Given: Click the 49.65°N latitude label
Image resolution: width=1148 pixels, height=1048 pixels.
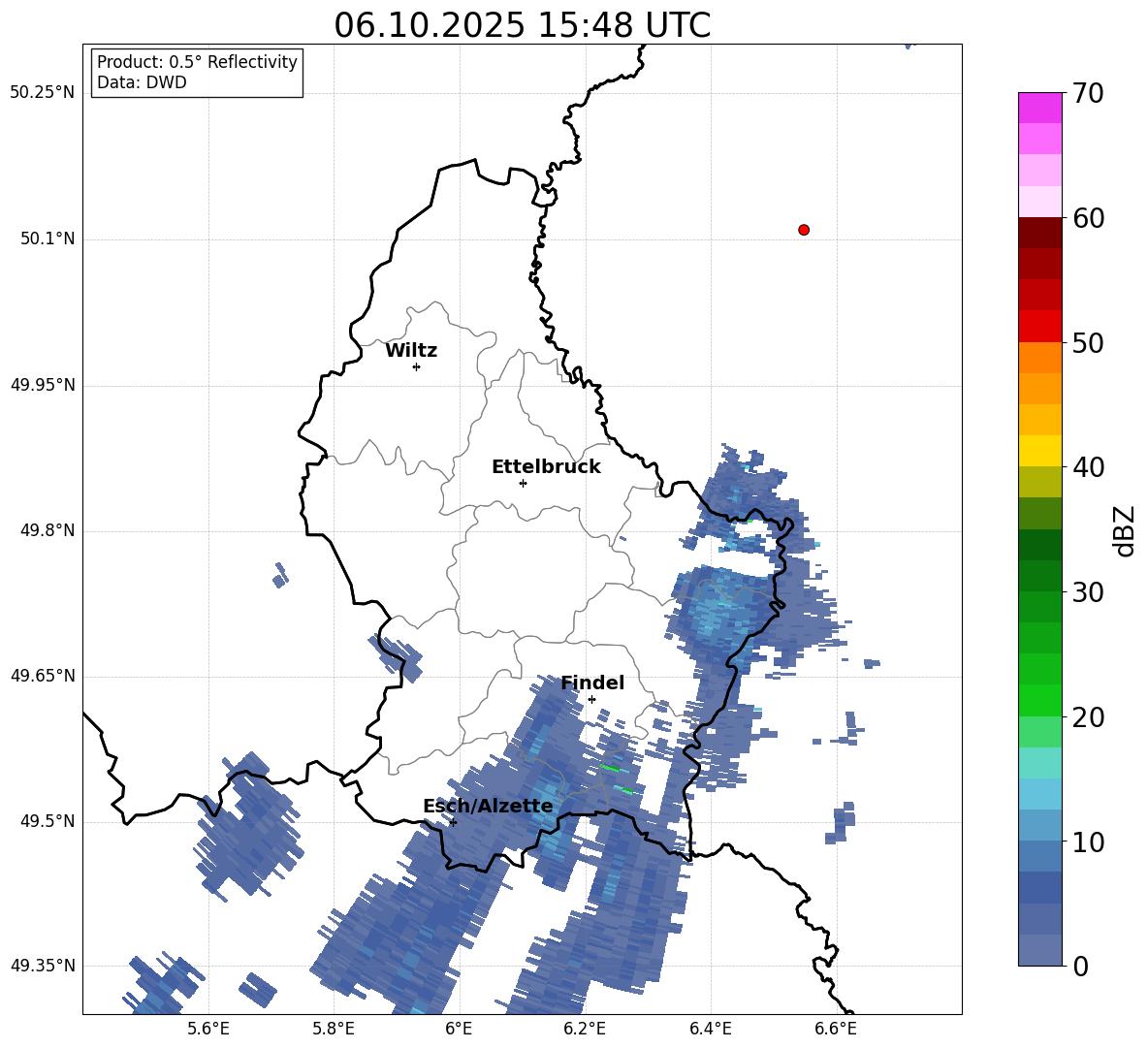Looking at the screenshot, I should click(43, 676).
